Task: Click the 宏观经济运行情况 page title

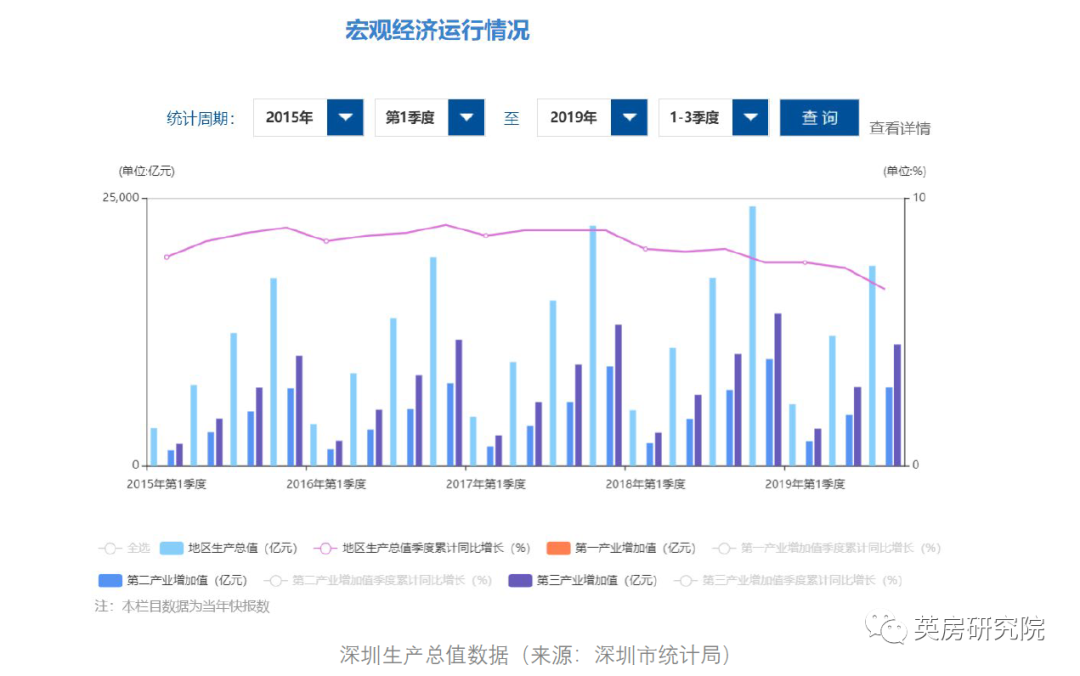Action: coord(437,30)
